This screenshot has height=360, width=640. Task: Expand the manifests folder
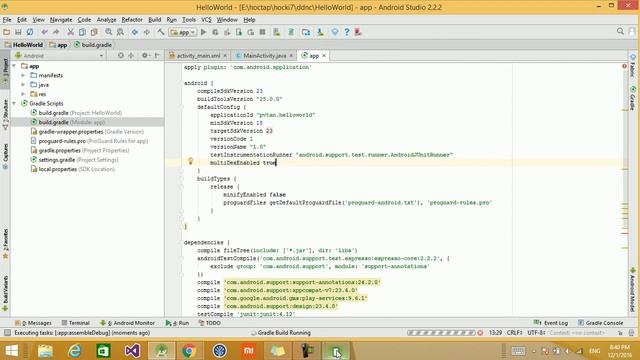[23, 75]
